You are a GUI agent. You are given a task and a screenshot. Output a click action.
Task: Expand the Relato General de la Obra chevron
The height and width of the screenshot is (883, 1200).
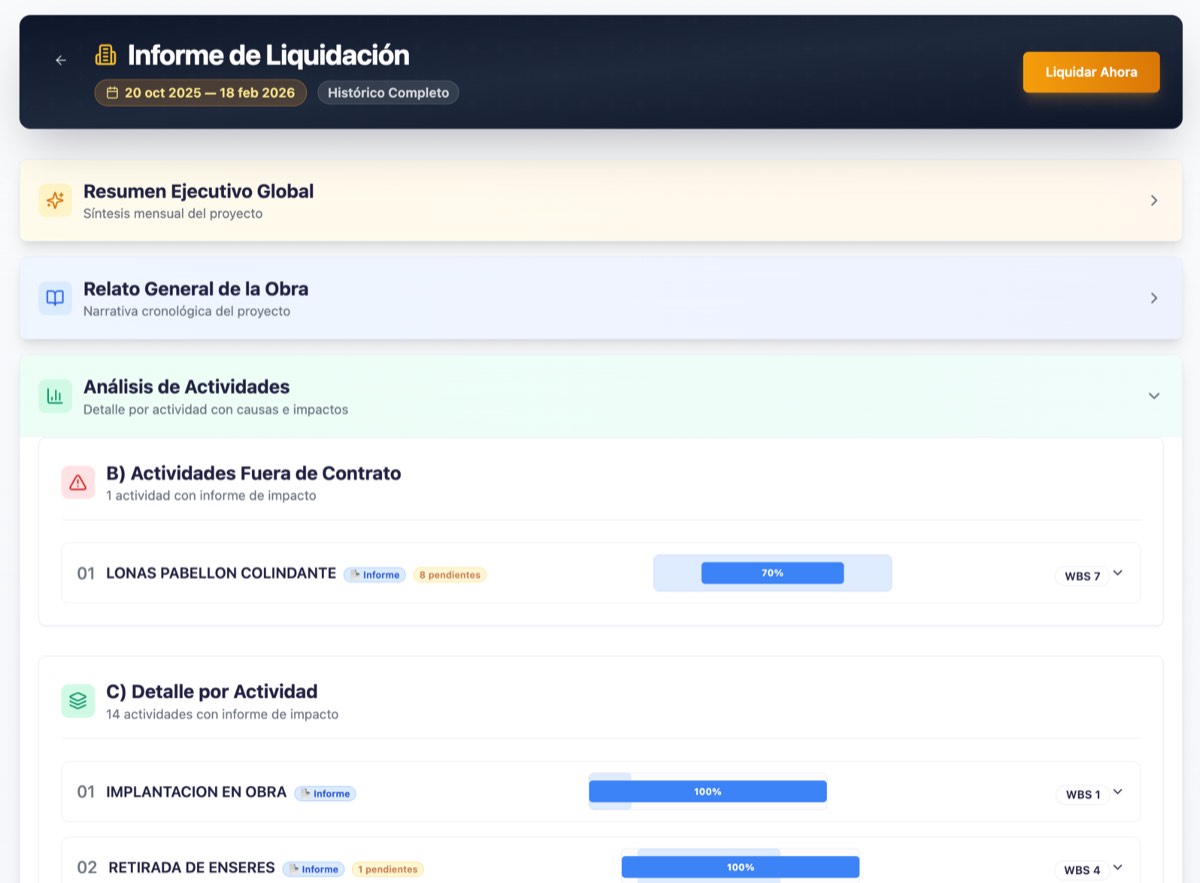click(1154, 298)
